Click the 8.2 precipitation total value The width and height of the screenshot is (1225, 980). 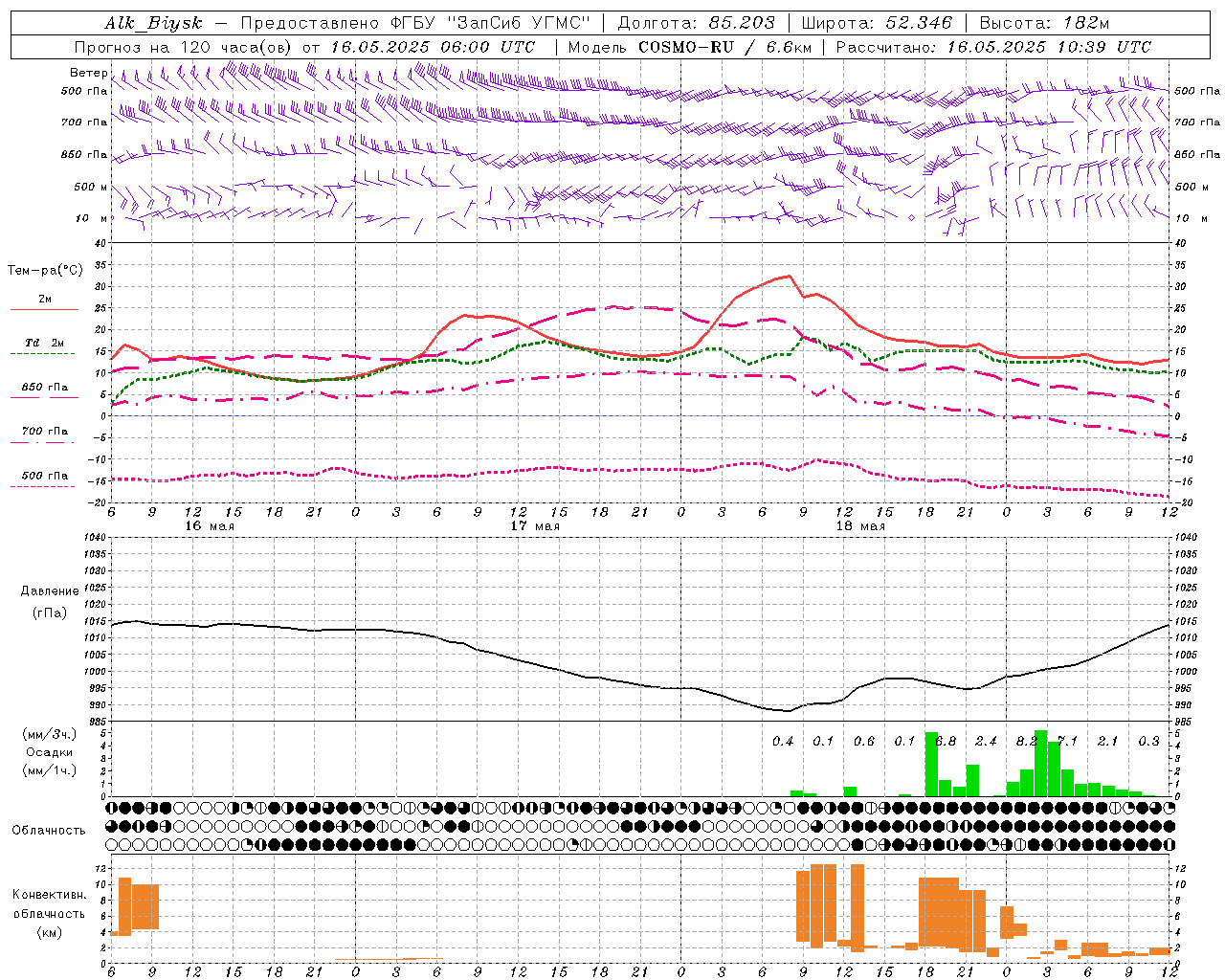(x=1027, y=741)
